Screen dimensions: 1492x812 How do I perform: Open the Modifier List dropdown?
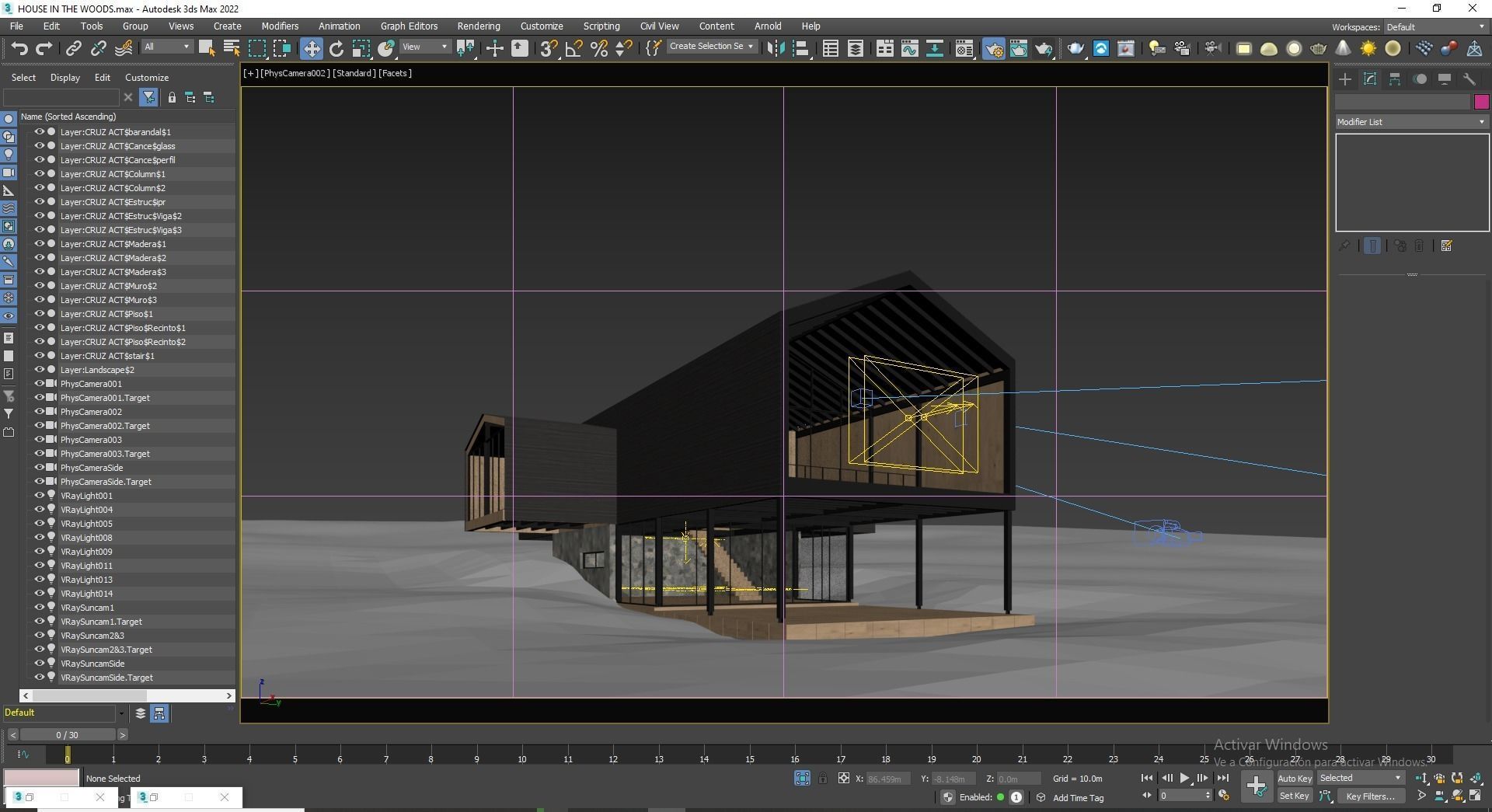click(x=1411, y=122)
